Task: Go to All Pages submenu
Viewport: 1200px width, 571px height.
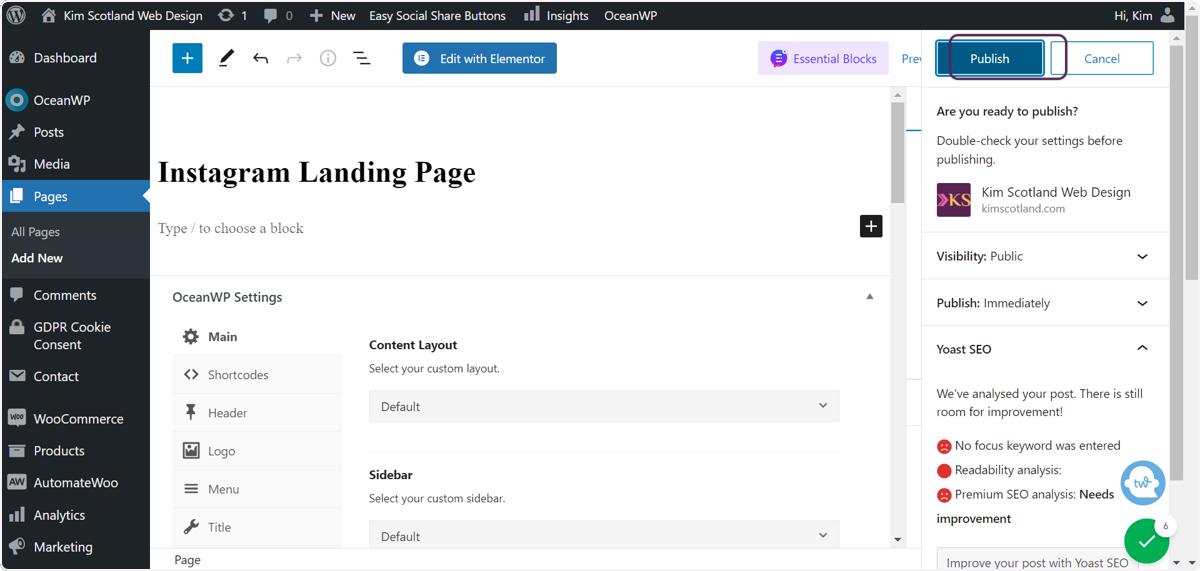Action: tap(36, 232)
